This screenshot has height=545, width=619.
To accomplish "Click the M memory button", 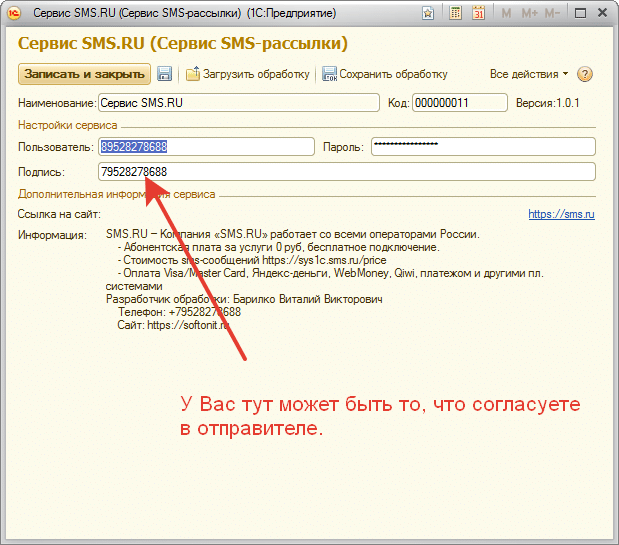I will click(x=506, y=14).
